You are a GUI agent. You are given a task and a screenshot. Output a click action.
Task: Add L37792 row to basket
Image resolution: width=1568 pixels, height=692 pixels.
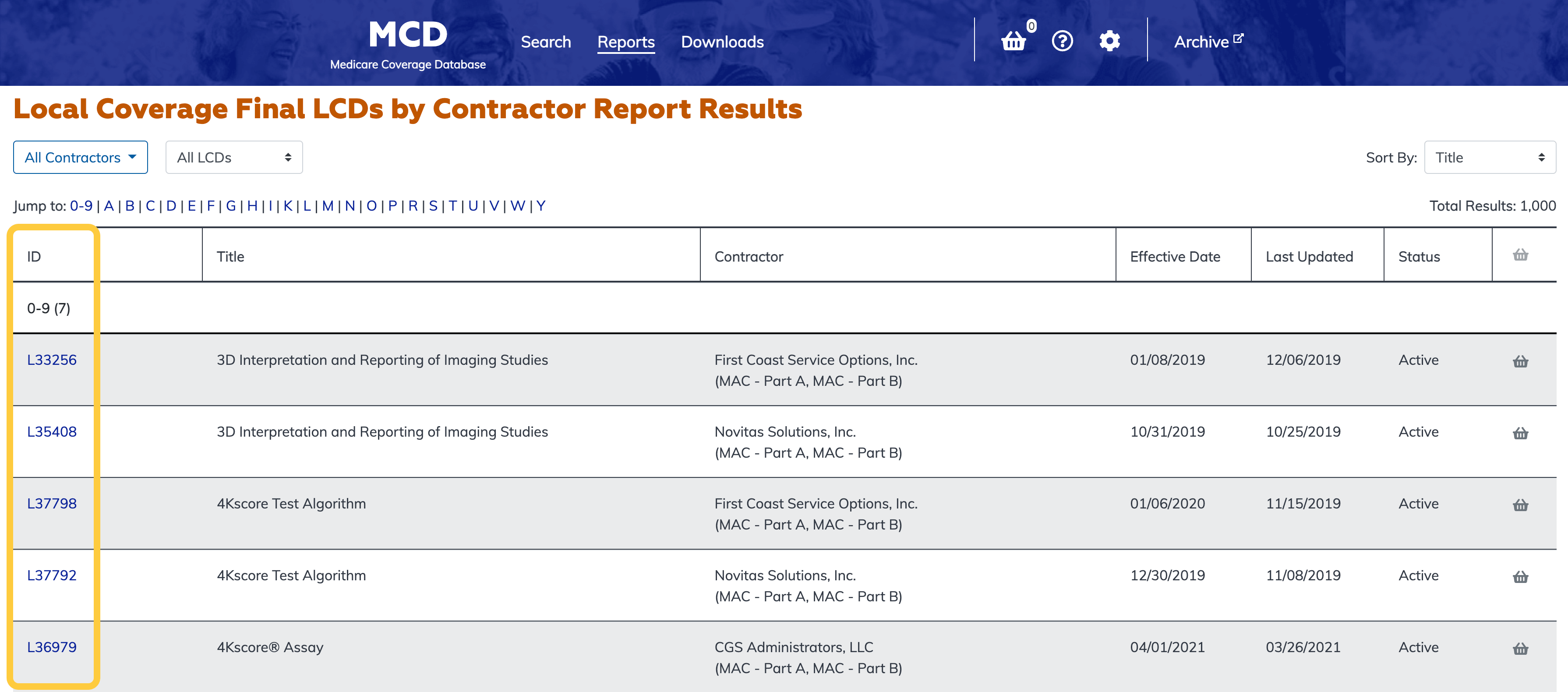(1520, 577)
